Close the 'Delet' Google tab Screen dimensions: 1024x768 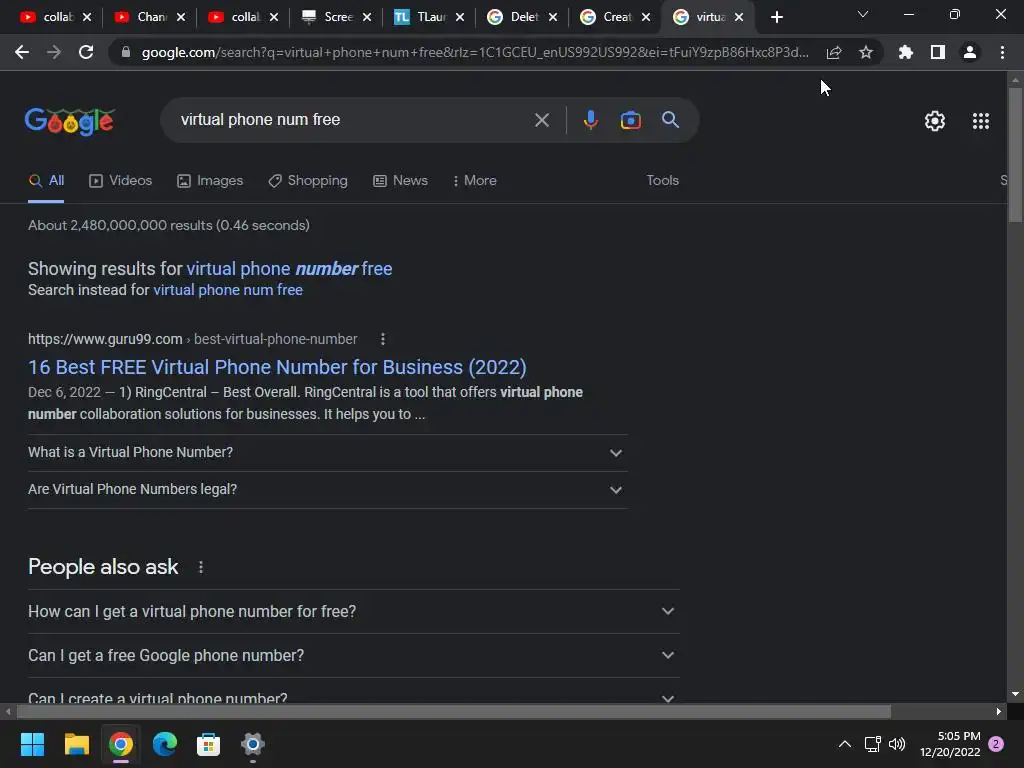[553, 17]
